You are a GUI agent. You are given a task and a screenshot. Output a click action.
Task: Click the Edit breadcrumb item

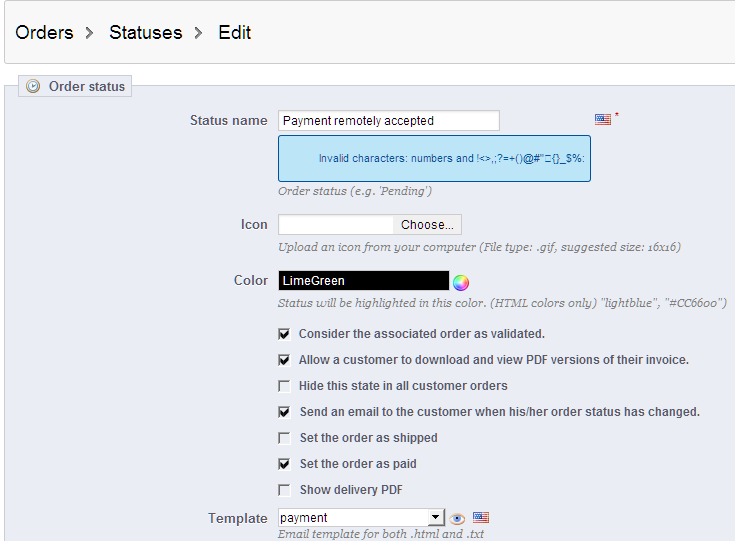pyautogui.click(x=235, y=33)
